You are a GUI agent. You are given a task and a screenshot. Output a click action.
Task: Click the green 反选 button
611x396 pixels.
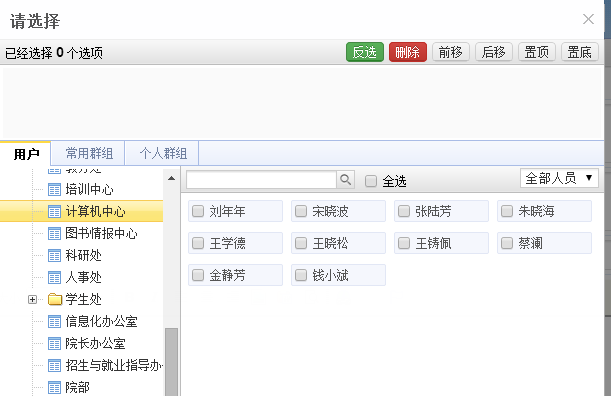click(365, 52)
